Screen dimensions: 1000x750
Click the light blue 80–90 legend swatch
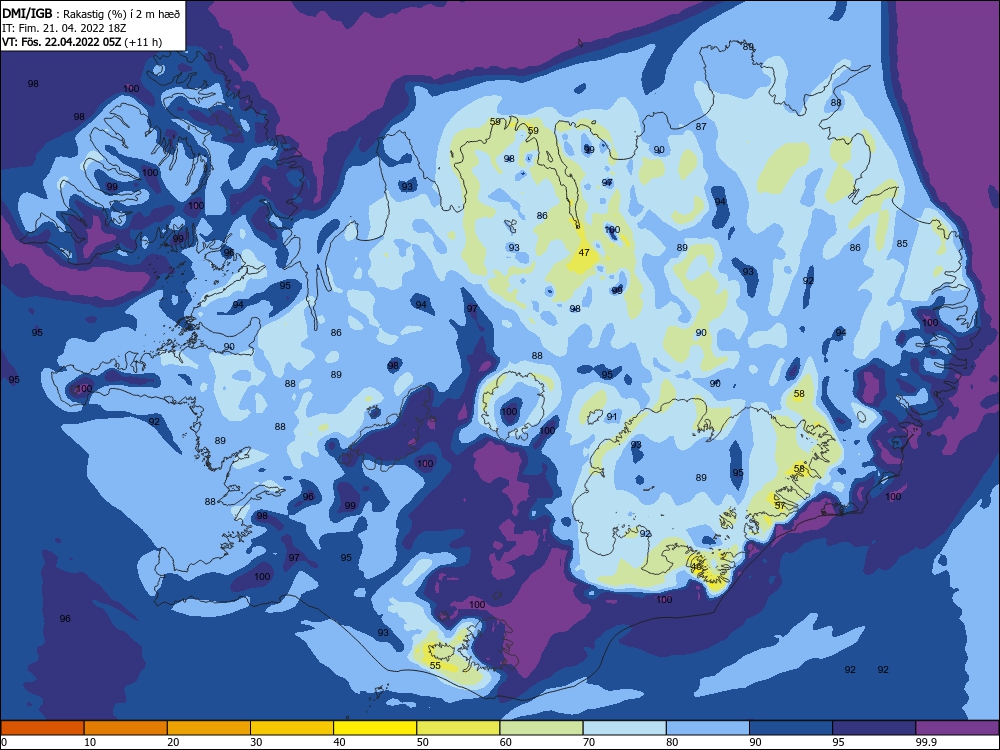708,728
